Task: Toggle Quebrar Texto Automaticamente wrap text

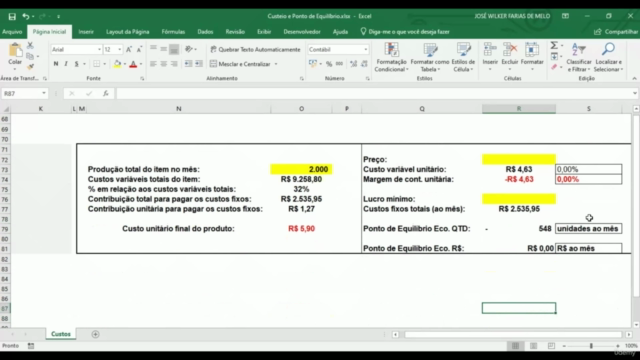Action: (255, 49)
